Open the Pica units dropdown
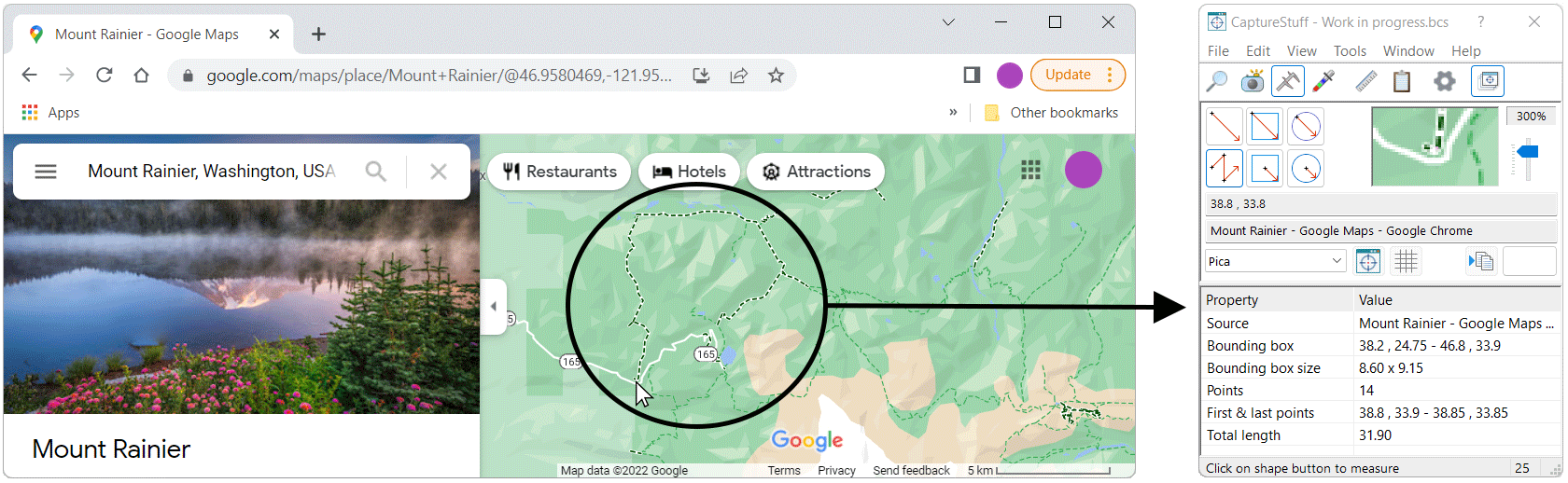The height and width of the screenshot is (483, 1568). coord(1275,261)
